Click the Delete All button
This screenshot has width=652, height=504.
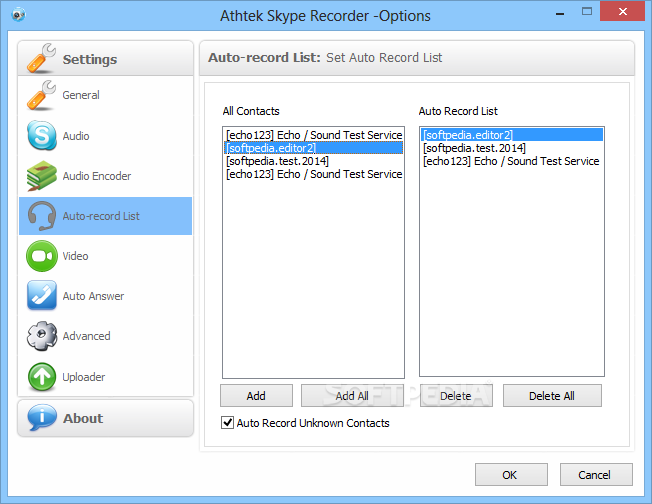pyautogui.click(x=552, y=396)
